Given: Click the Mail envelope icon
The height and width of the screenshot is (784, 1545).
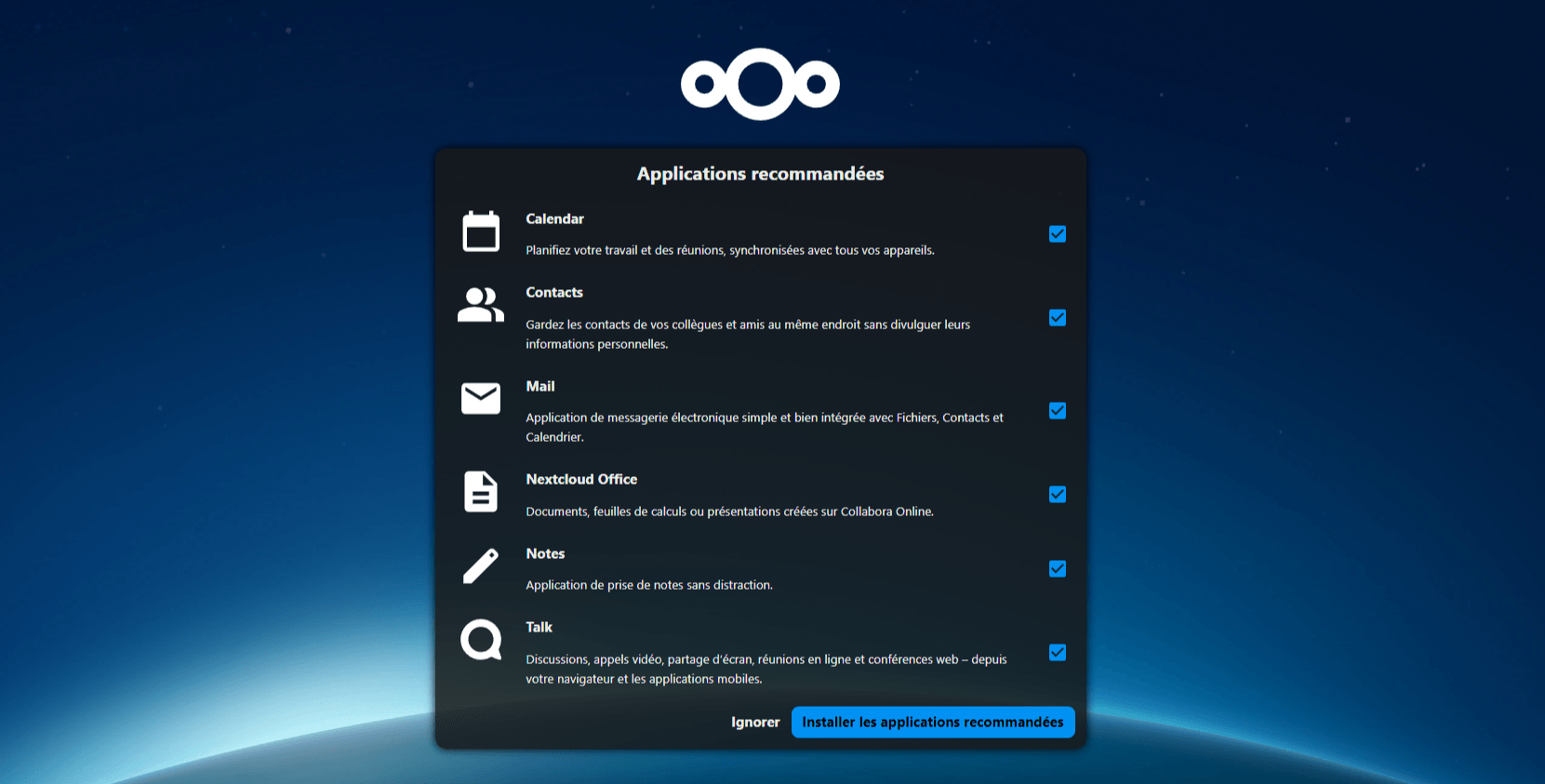Looking at the screenshot, I should coord(481,399).
